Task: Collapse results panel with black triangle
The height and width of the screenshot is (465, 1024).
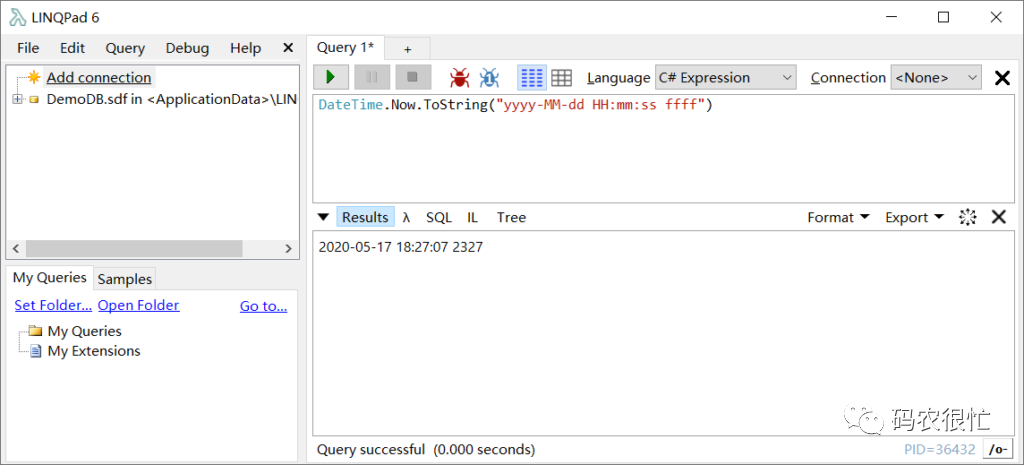Action: pyautogui.click(x=323, y=217)
